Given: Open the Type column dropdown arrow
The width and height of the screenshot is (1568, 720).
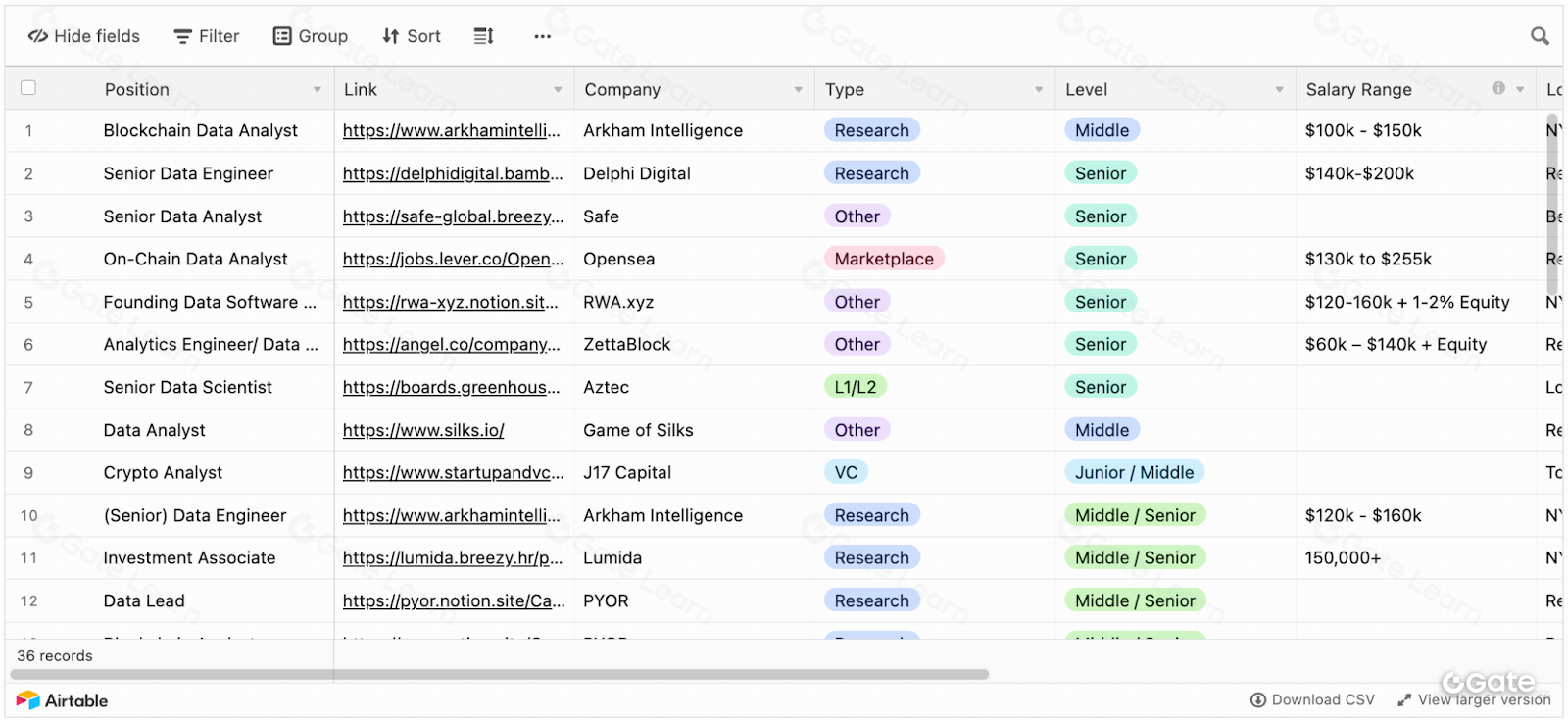Looking at the screenshot, I should (x=1039, y=89).
